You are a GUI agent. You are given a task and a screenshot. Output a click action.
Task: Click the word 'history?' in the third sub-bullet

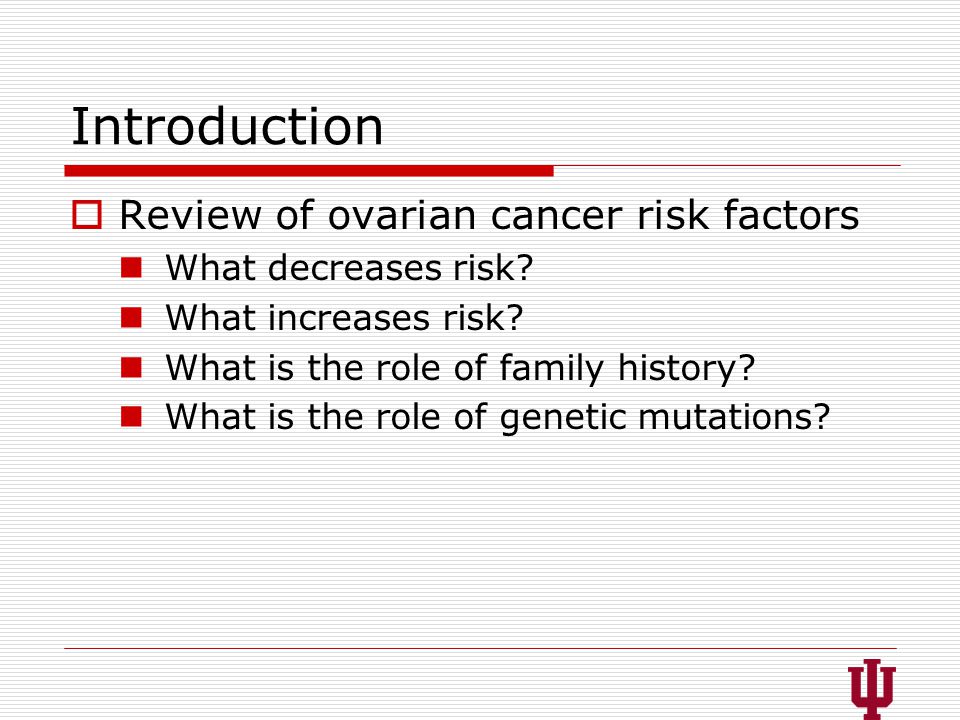tap(686, 369)
